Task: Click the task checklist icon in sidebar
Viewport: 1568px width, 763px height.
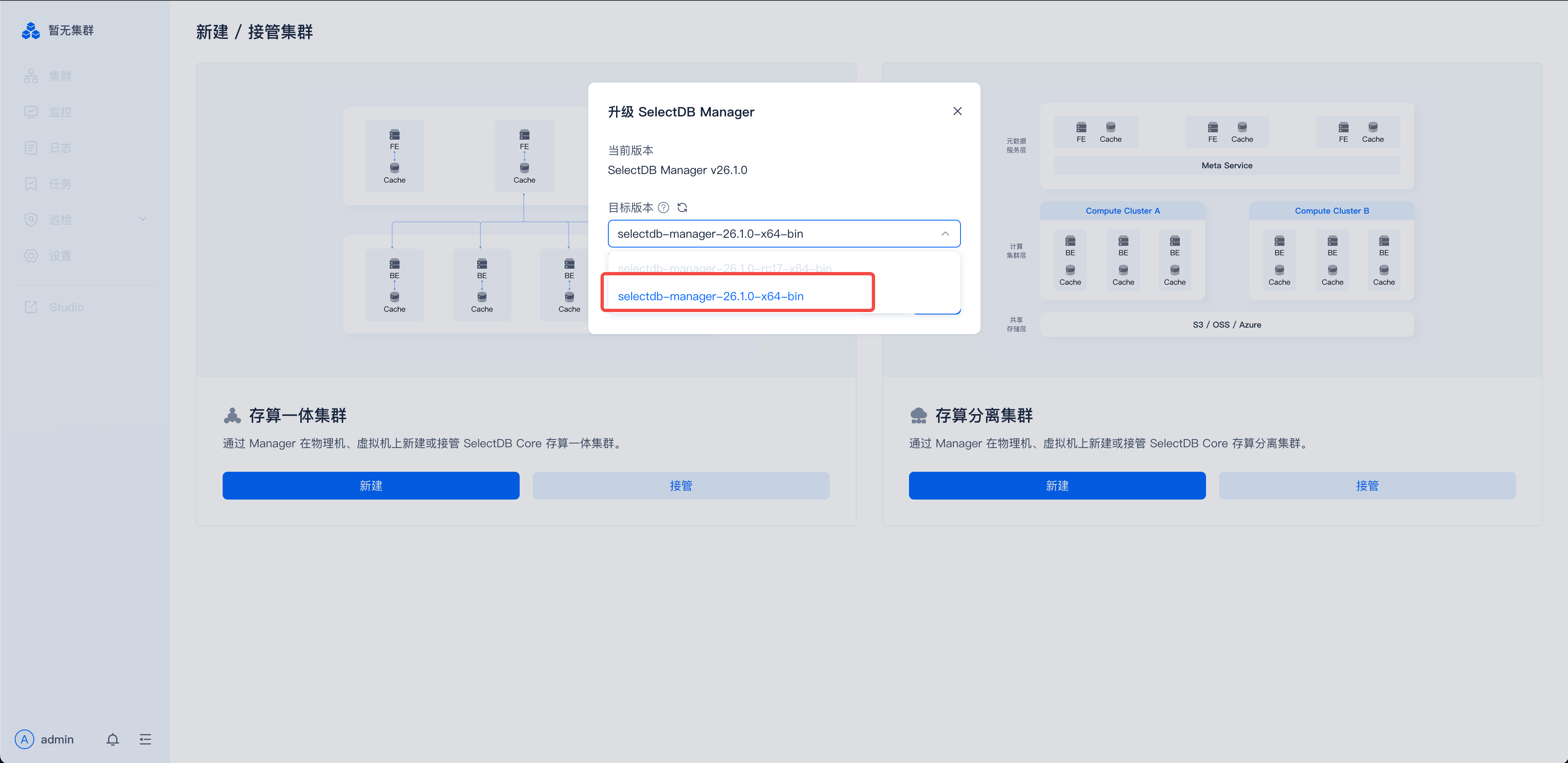Action: pyautogui.click(x=31, y=184)
